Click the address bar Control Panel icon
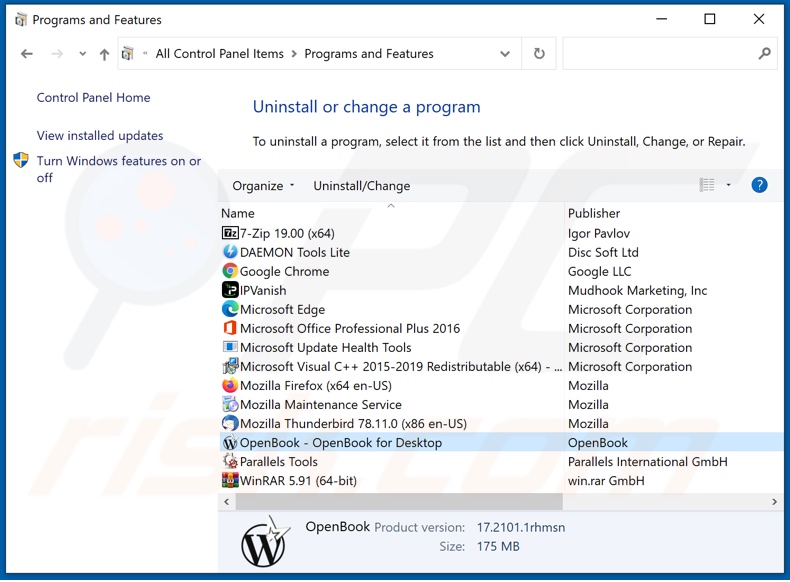790x582 pixels. [128, 53]
